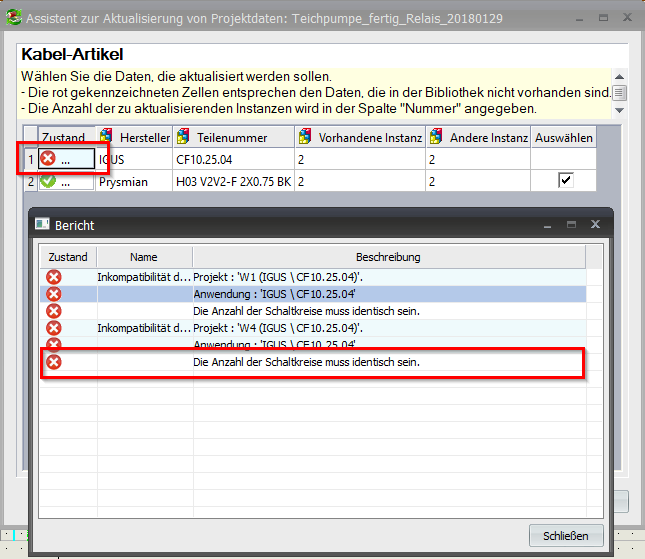Click the error icon in the highlighted Anwendung row
The height and width of the screenshot is (559, 645).
tap(54, 293)
